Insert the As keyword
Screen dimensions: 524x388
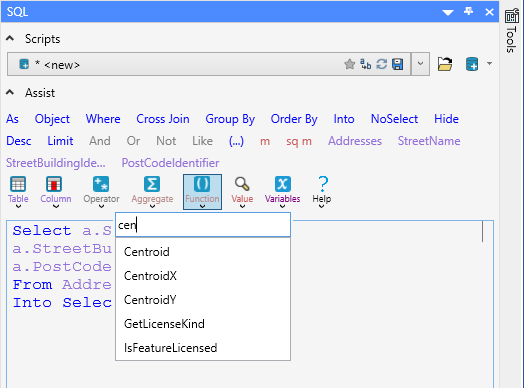pyautogui.click(x=12, y=119)
